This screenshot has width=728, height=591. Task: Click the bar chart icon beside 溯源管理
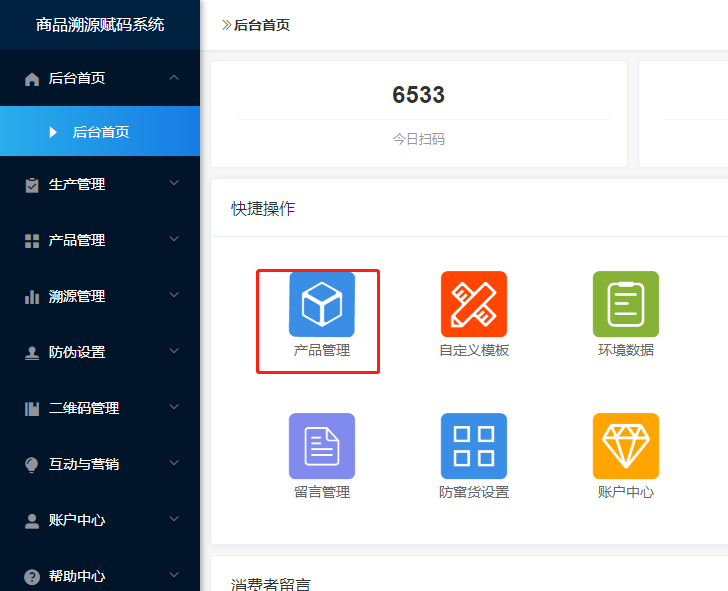click(x=32, y=297)
